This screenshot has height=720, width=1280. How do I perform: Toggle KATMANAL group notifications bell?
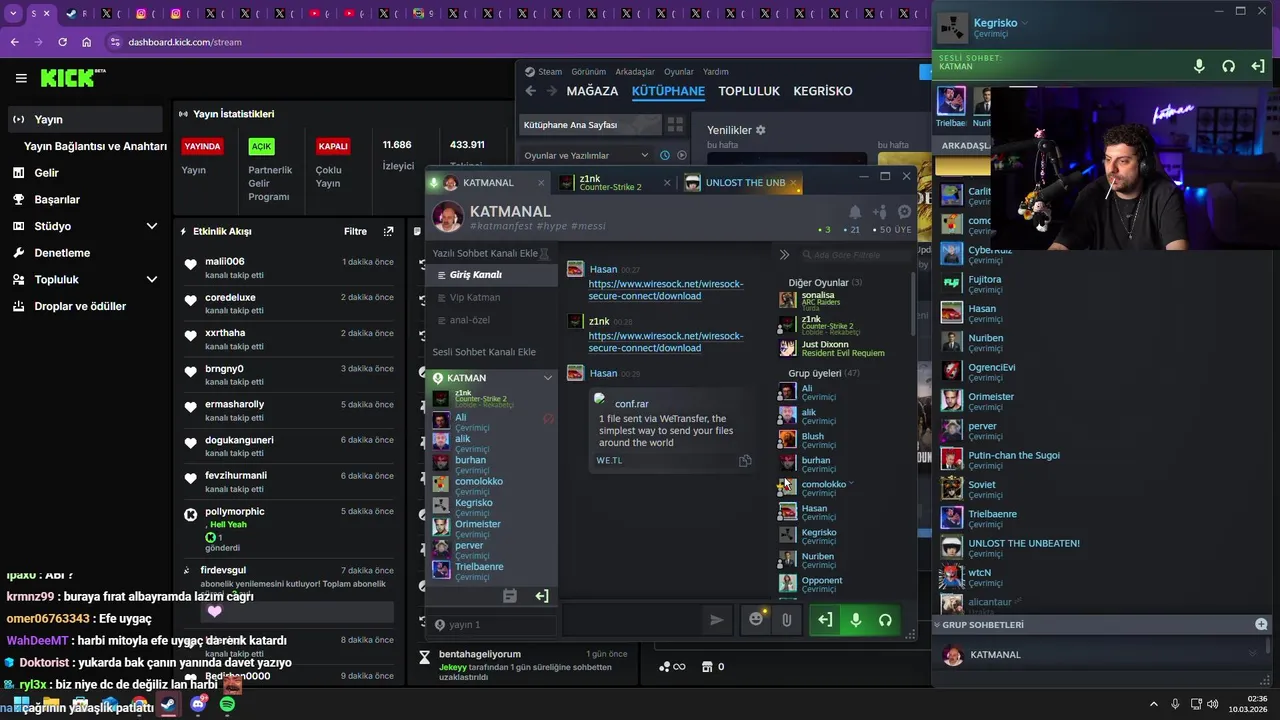tap(855, 212)
